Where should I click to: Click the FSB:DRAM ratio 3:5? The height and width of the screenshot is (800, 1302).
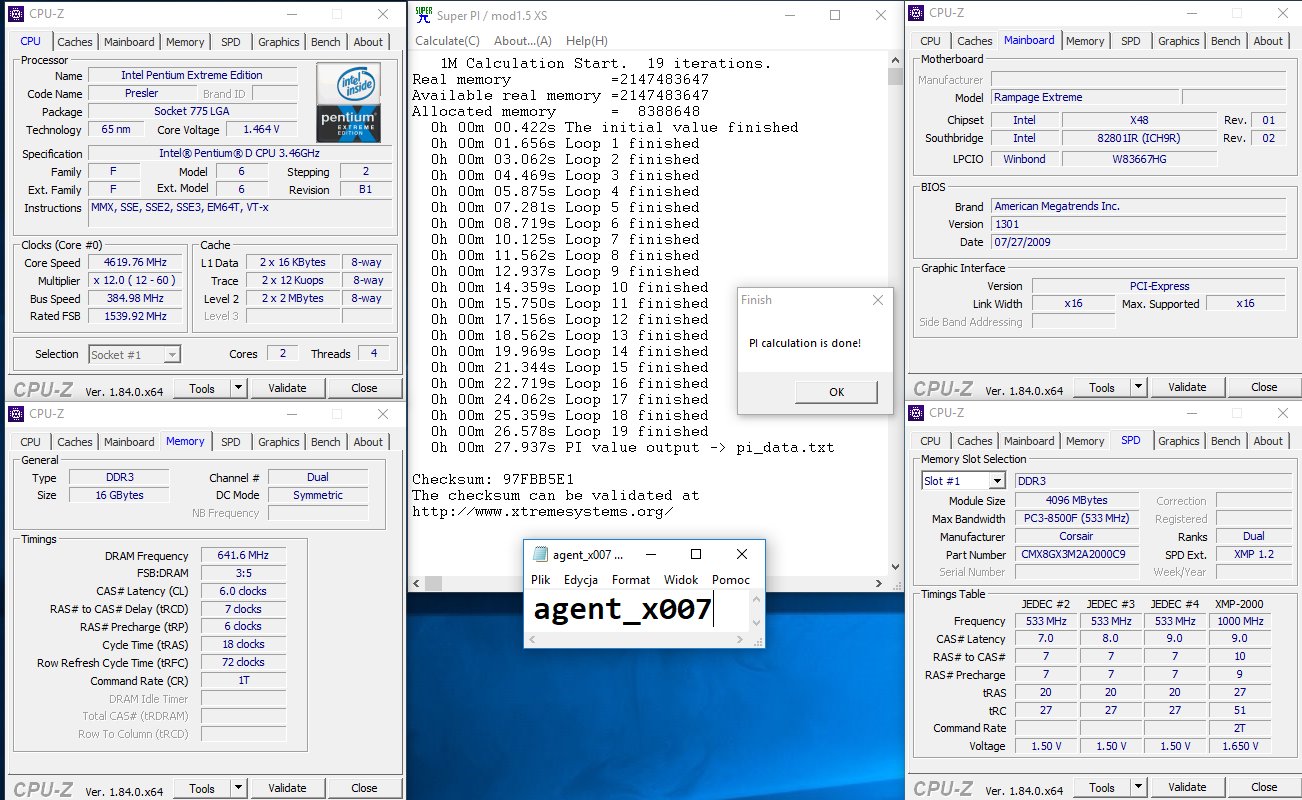243,574
